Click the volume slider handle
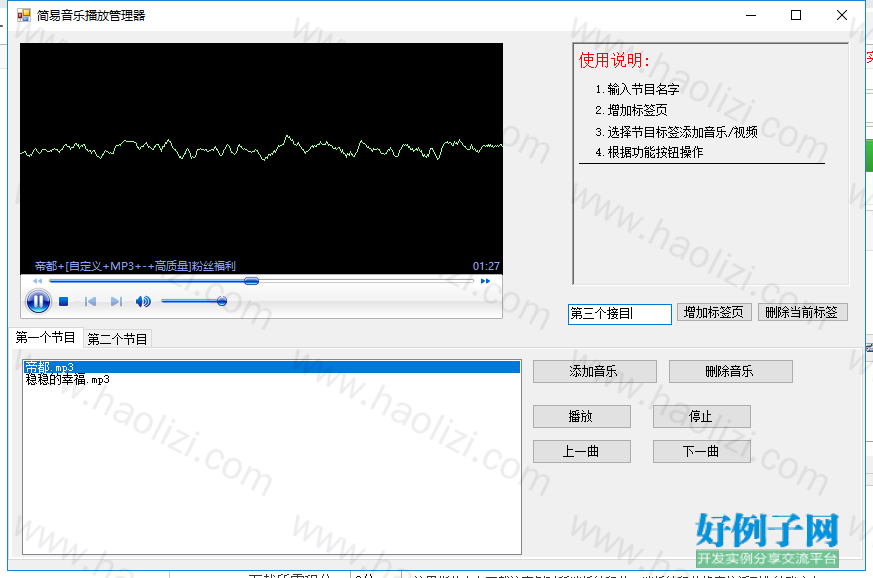The width and height of the screenshot is (873, 578). 222,301
